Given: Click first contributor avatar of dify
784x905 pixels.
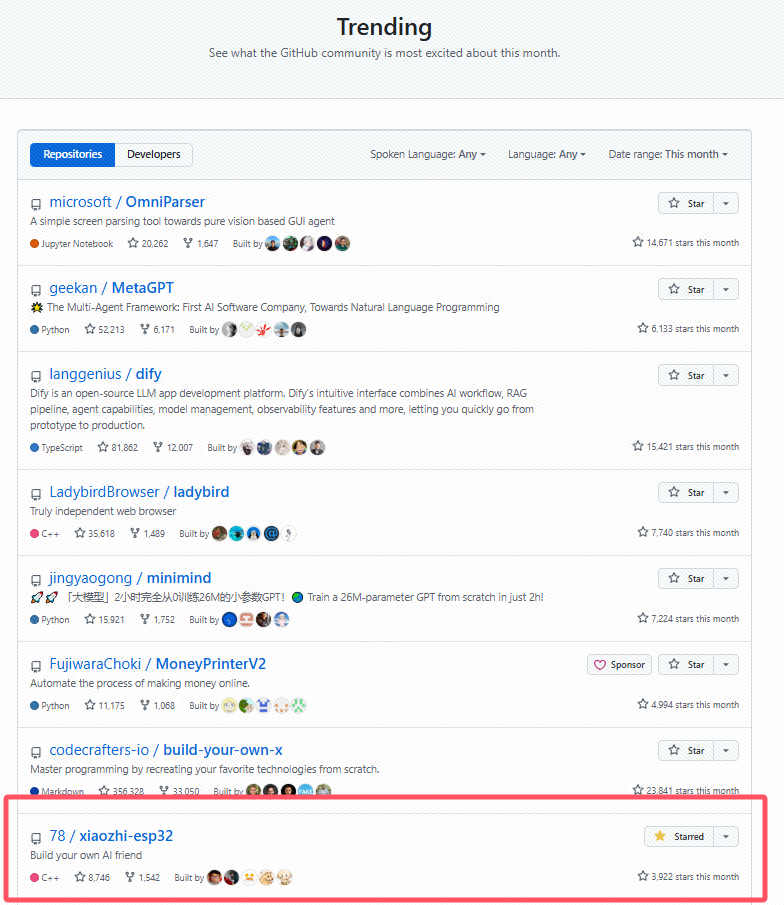Looking at the screenshot, I should pos(247,447).
